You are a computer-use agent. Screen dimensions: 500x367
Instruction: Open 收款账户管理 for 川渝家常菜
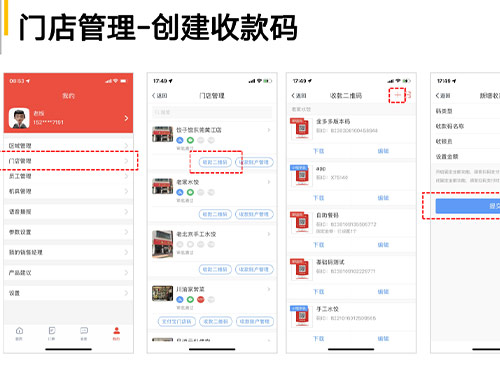point(255,322)
